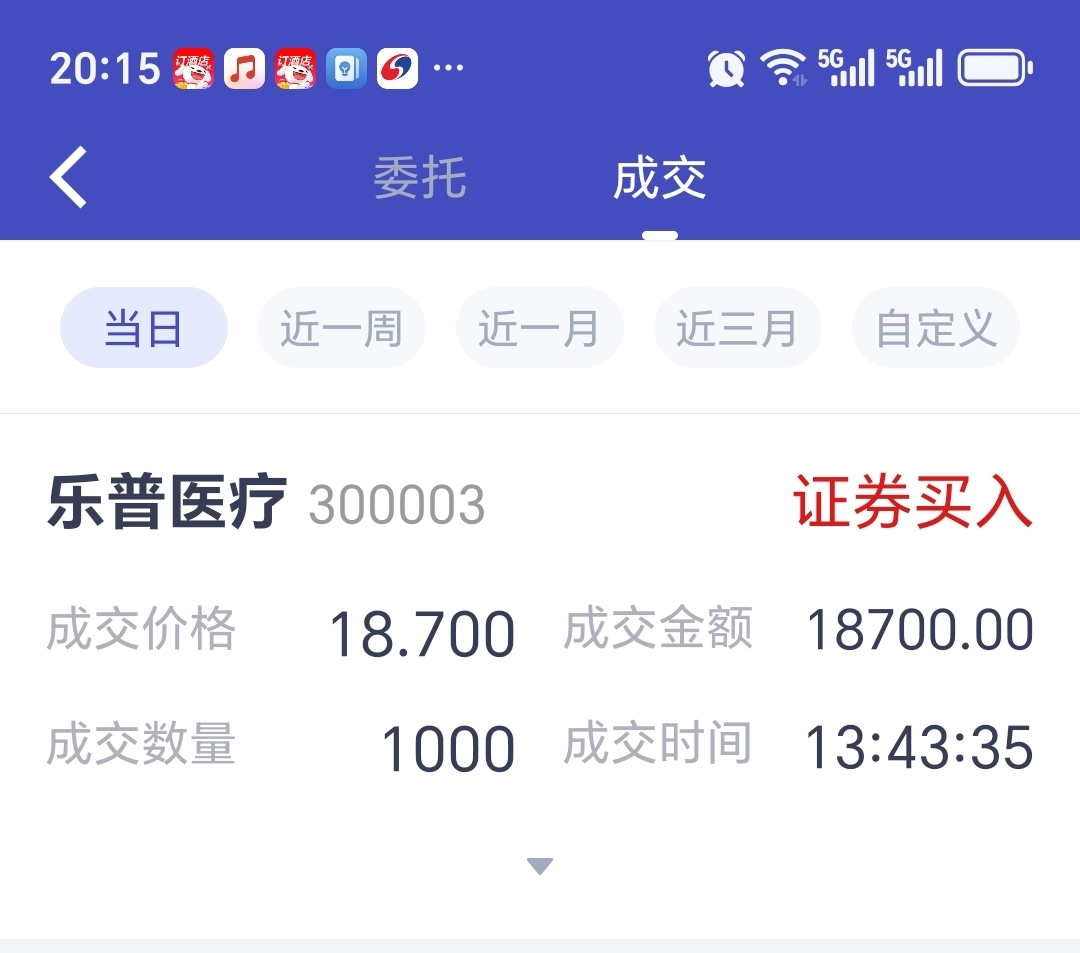Filter records by 近三月
1080x953 pixels.
[x=738, y=328]
